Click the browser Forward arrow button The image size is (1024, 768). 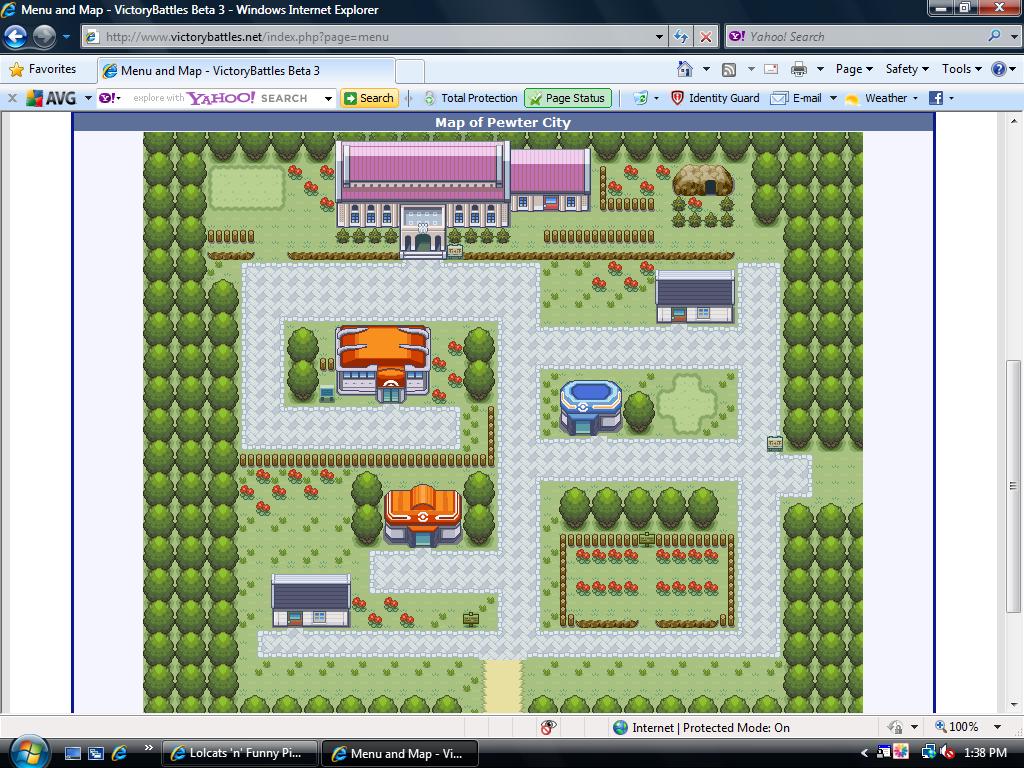click(x=44, y=37)
